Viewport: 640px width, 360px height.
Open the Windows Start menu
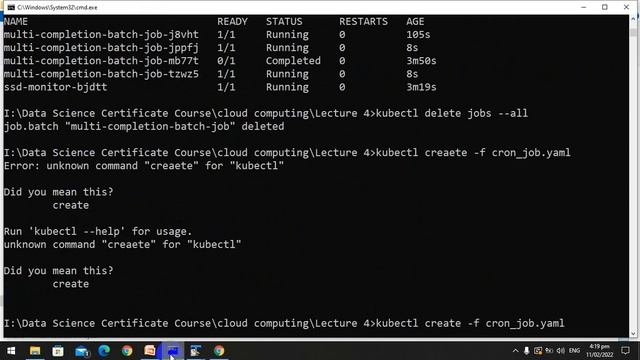click(x=11, y=351)
